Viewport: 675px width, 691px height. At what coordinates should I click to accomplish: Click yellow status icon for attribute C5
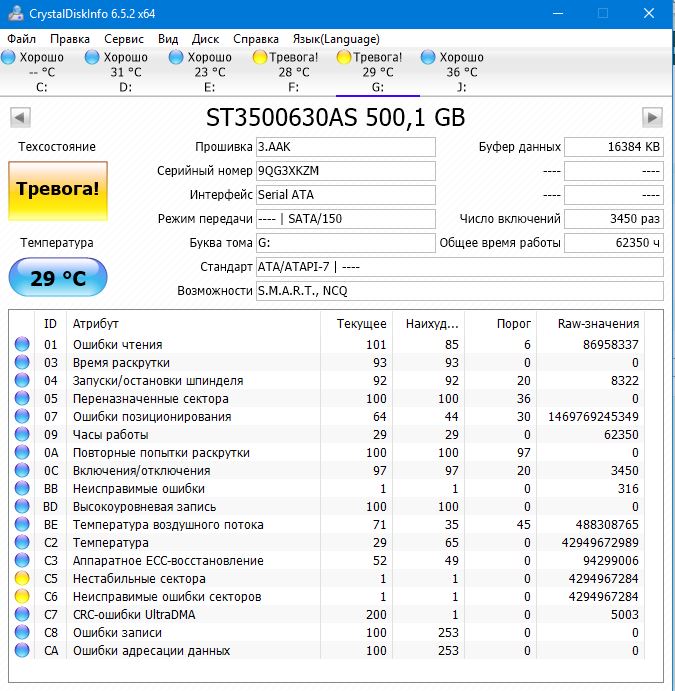22,579
